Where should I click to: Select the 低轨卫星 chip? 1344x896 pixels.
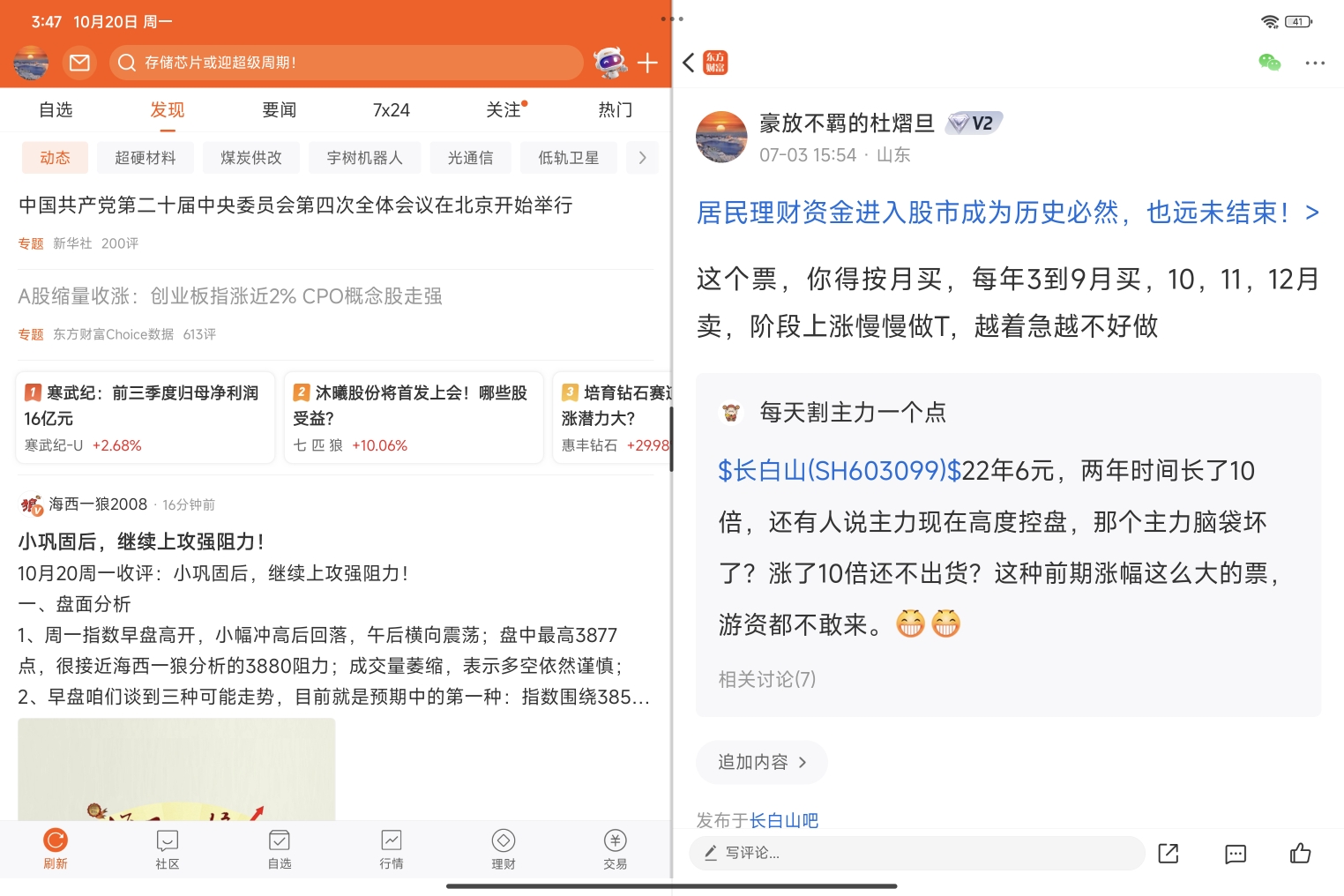pos(569,158)
